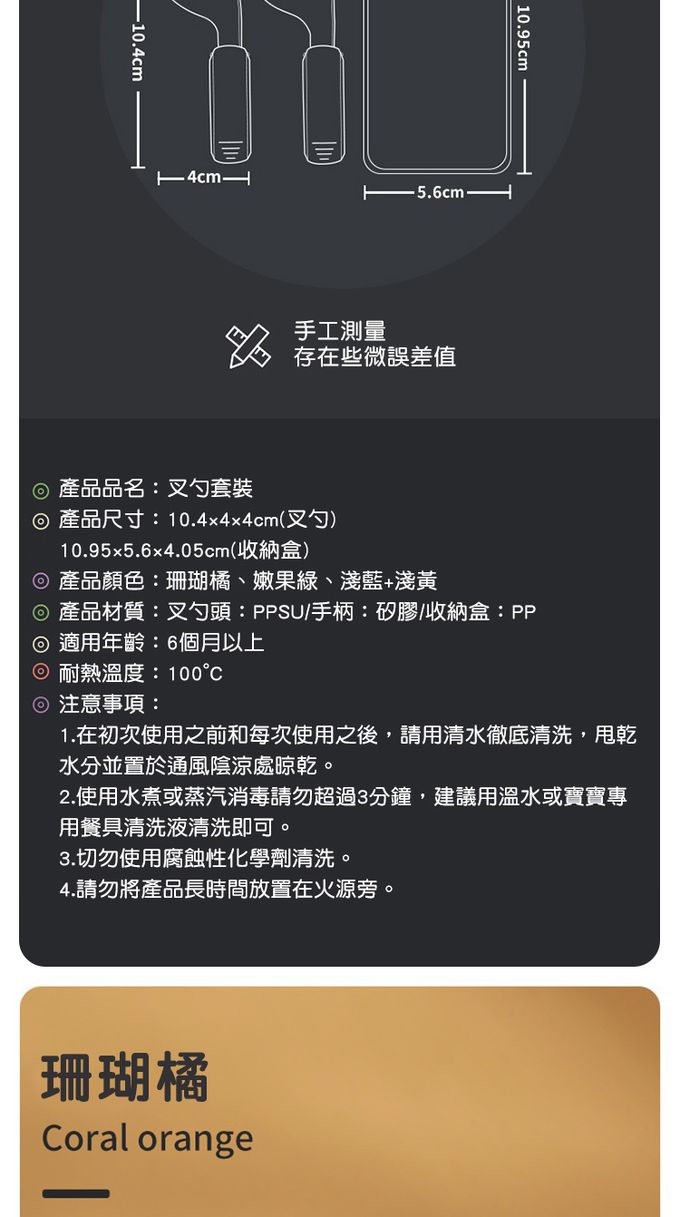Click the red bullet beside 耐熱溫度
Screen dimensions: 680x1217
coord(40,673)
